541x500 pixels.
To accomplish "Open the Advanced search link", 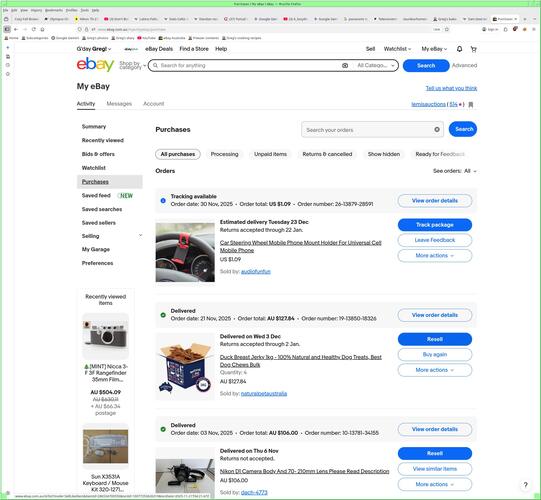I will point(464,65).
